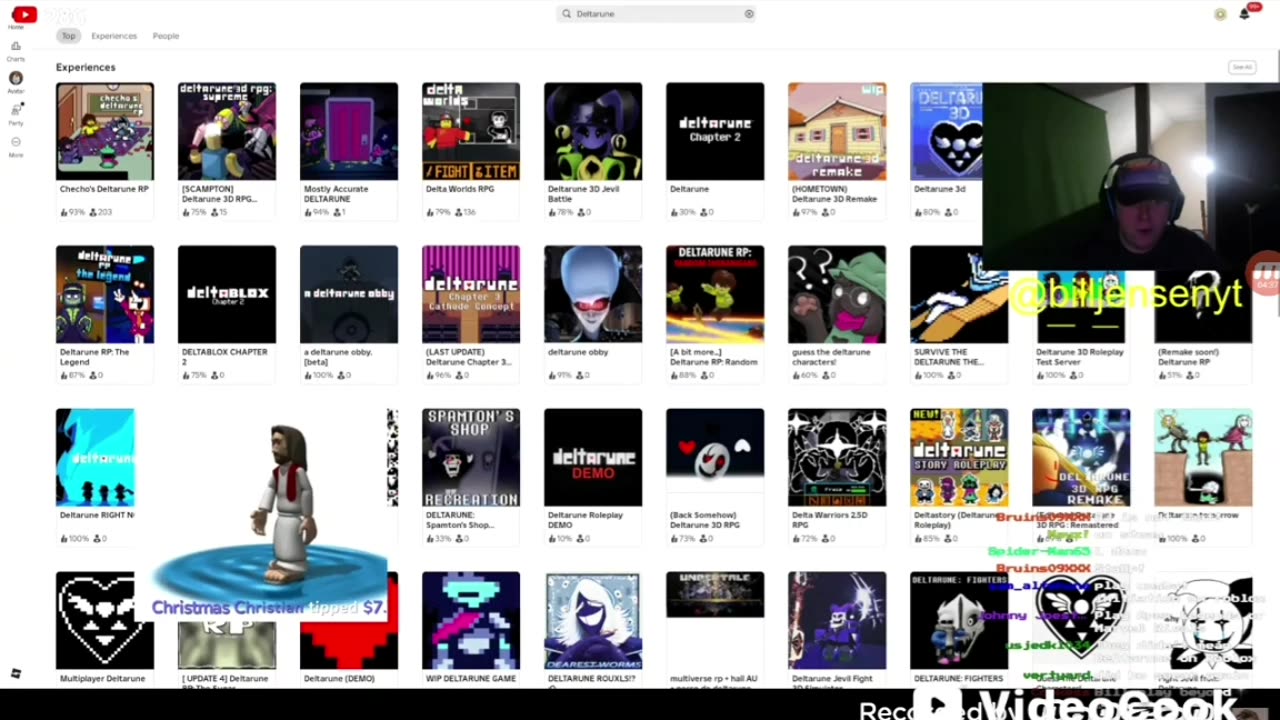The image size is (1280, 720).
Task: Click the DELTABLOX CHAPTER 2 title
Action: (x=224, y=357)
